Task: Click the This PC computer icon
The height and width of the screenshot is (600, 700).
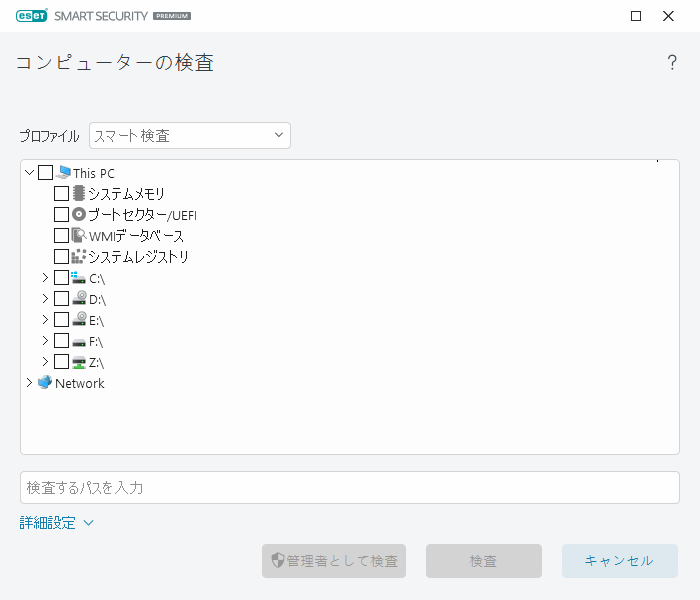Action: [x=64, y=173]
